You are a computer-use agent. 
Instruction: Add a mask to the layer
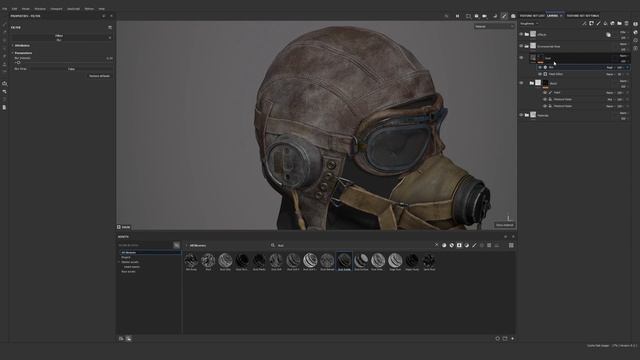click(x=591, y=24)
